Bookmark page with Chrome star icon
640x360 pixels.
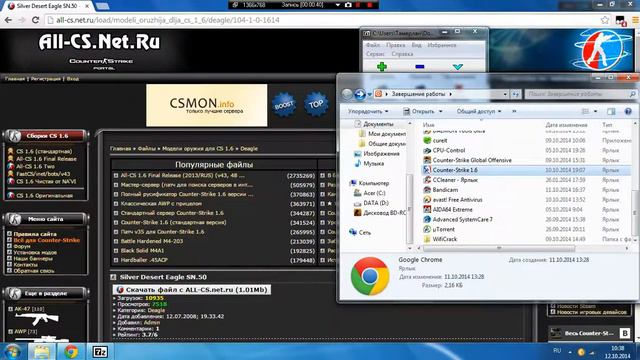[x=605, y=20]
